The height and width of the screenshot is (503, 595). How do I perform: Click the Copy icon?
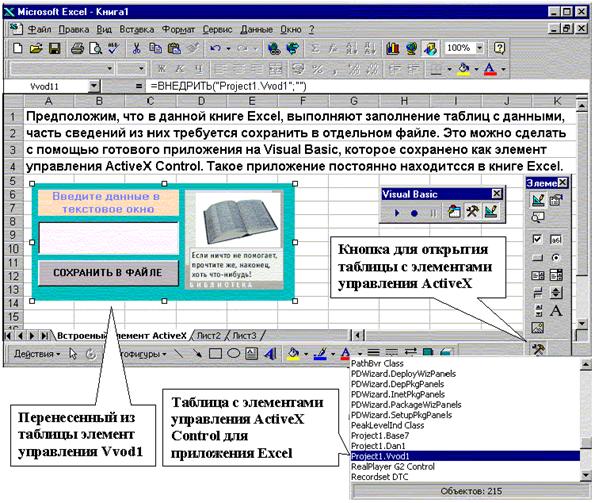click(x=155, y=48)
